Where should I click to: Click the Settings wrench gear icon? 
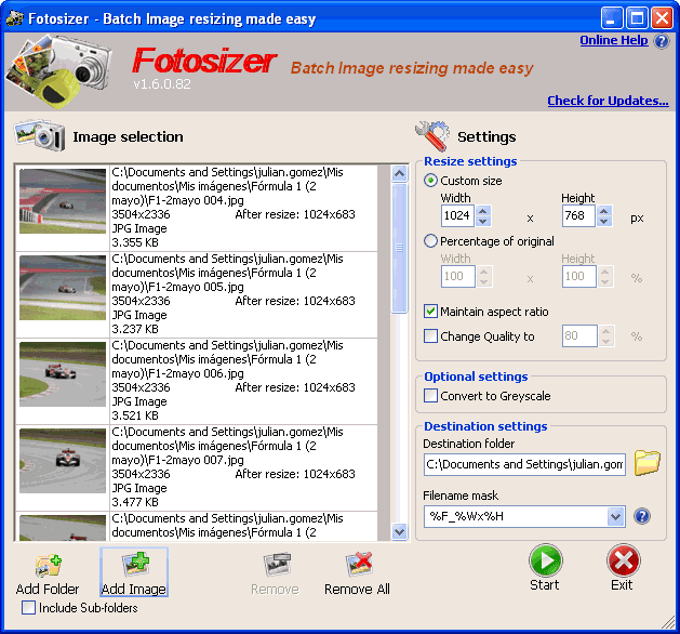[x=432, y=136]
